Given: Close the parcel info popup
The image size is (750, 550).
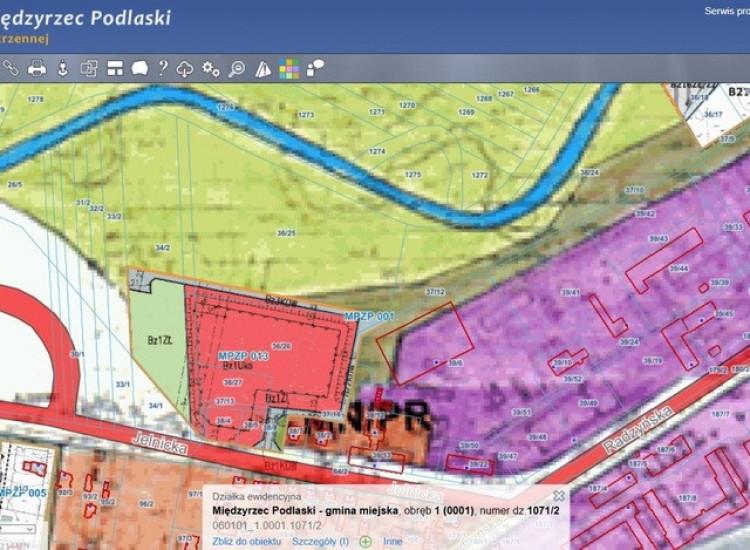Looking at the screenshot, I should (558, 495).
